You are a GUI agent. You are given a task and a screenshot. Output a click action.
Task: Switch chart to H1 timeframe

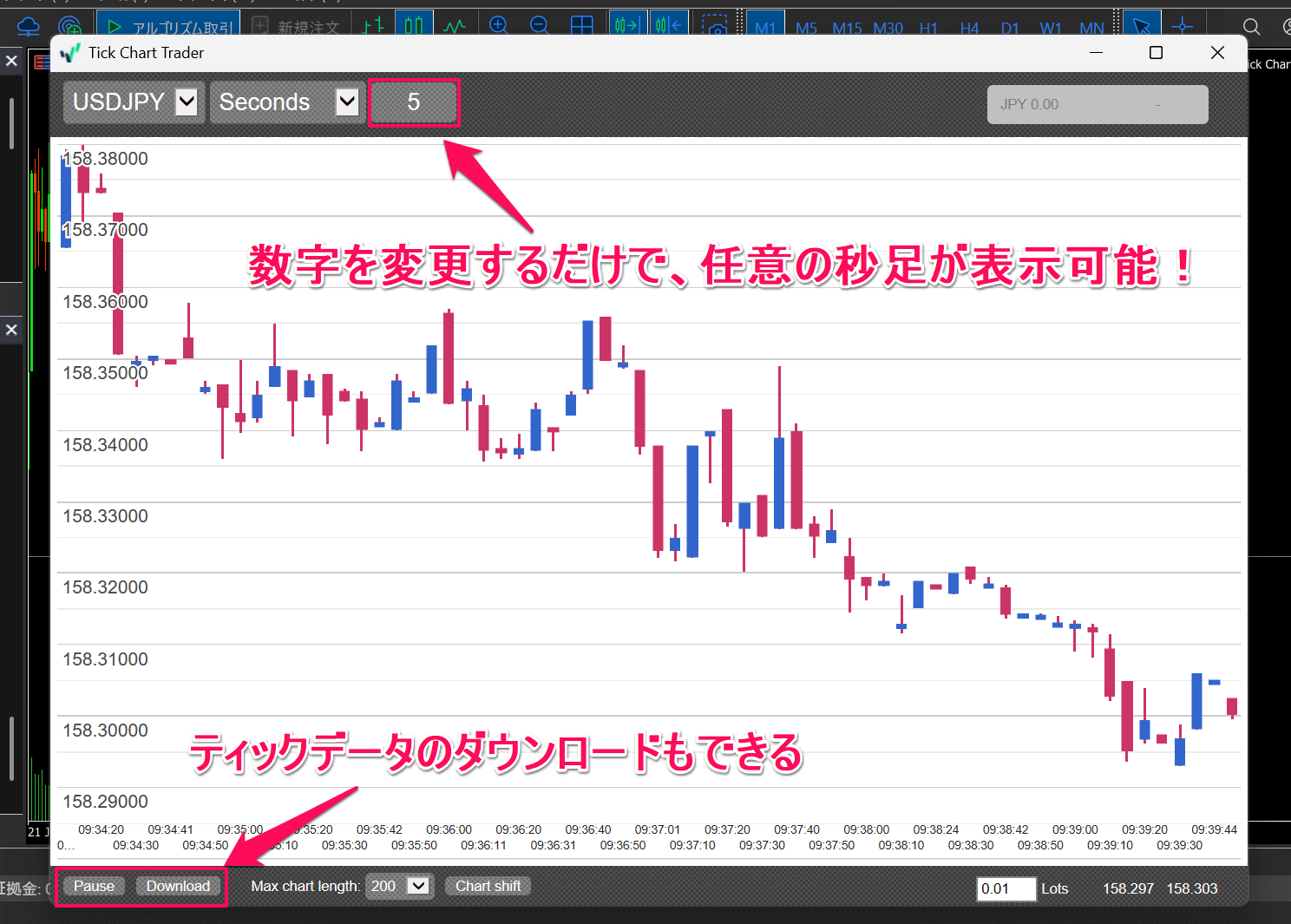[928, 28]
